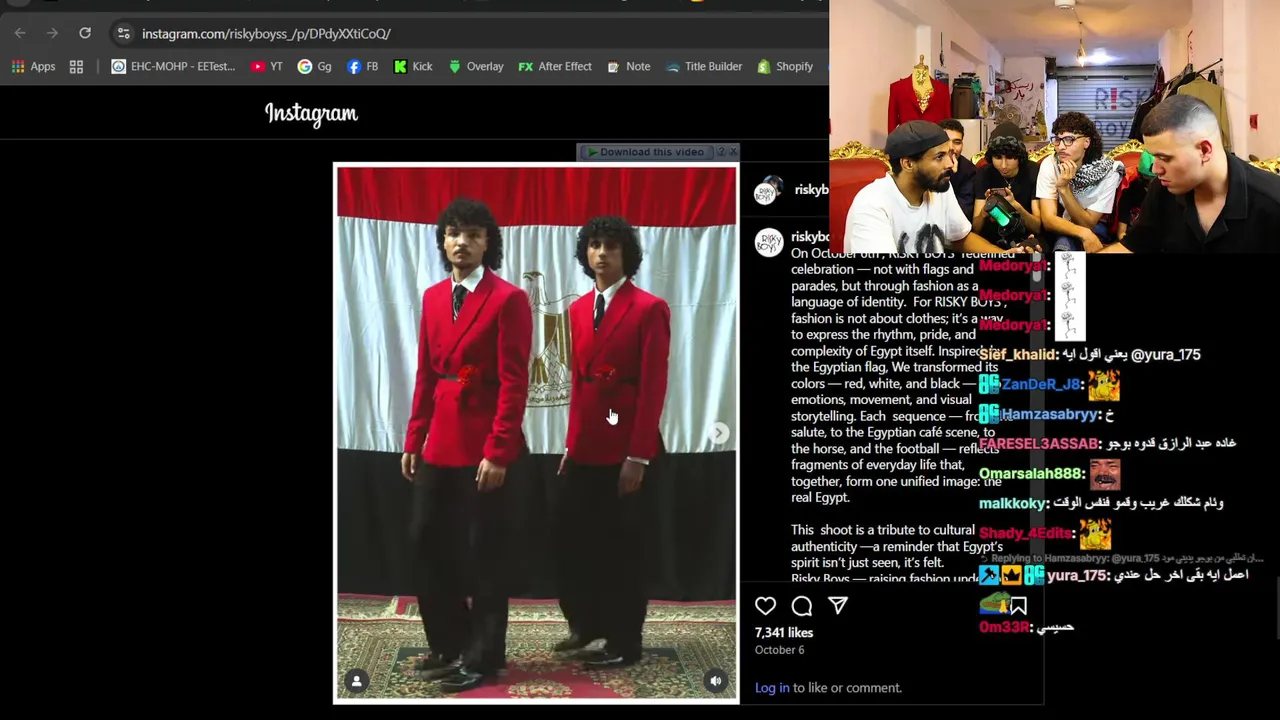Viewport: 1280px width, 720px height.
Task: Select chat username Sief_khalid
Action: pyautogui.click(x=1018, y=354)
